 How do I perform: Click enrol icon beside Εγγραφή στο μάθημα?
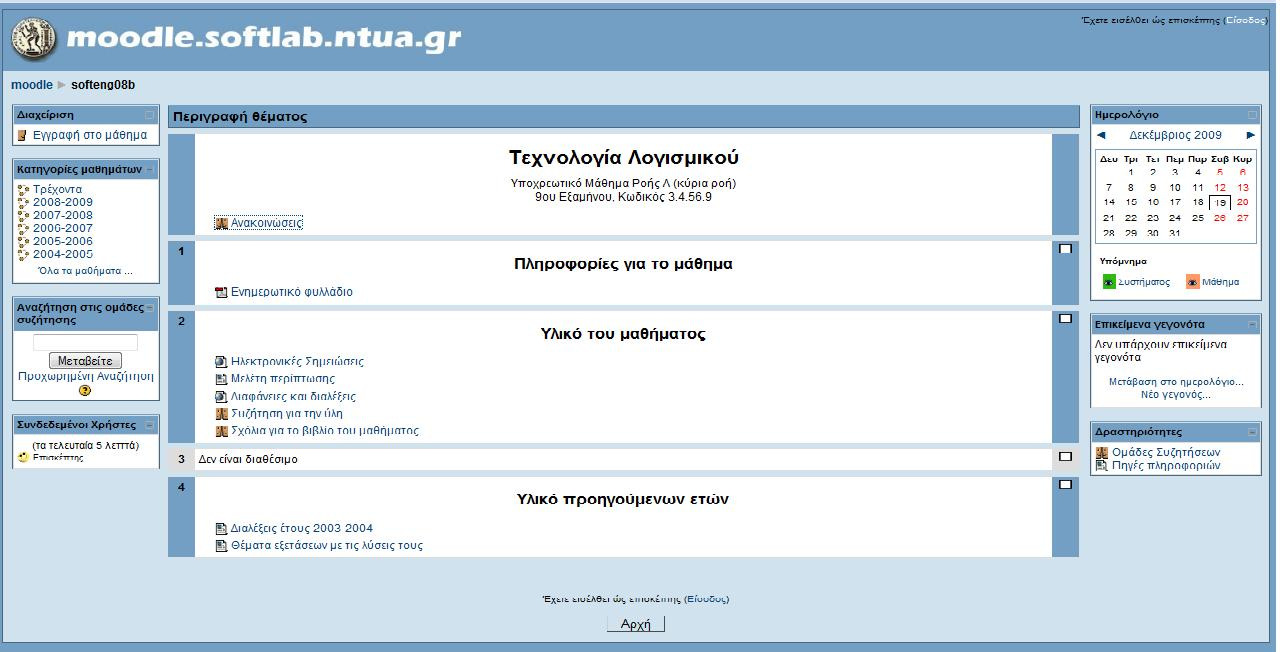tap(22, 135)
